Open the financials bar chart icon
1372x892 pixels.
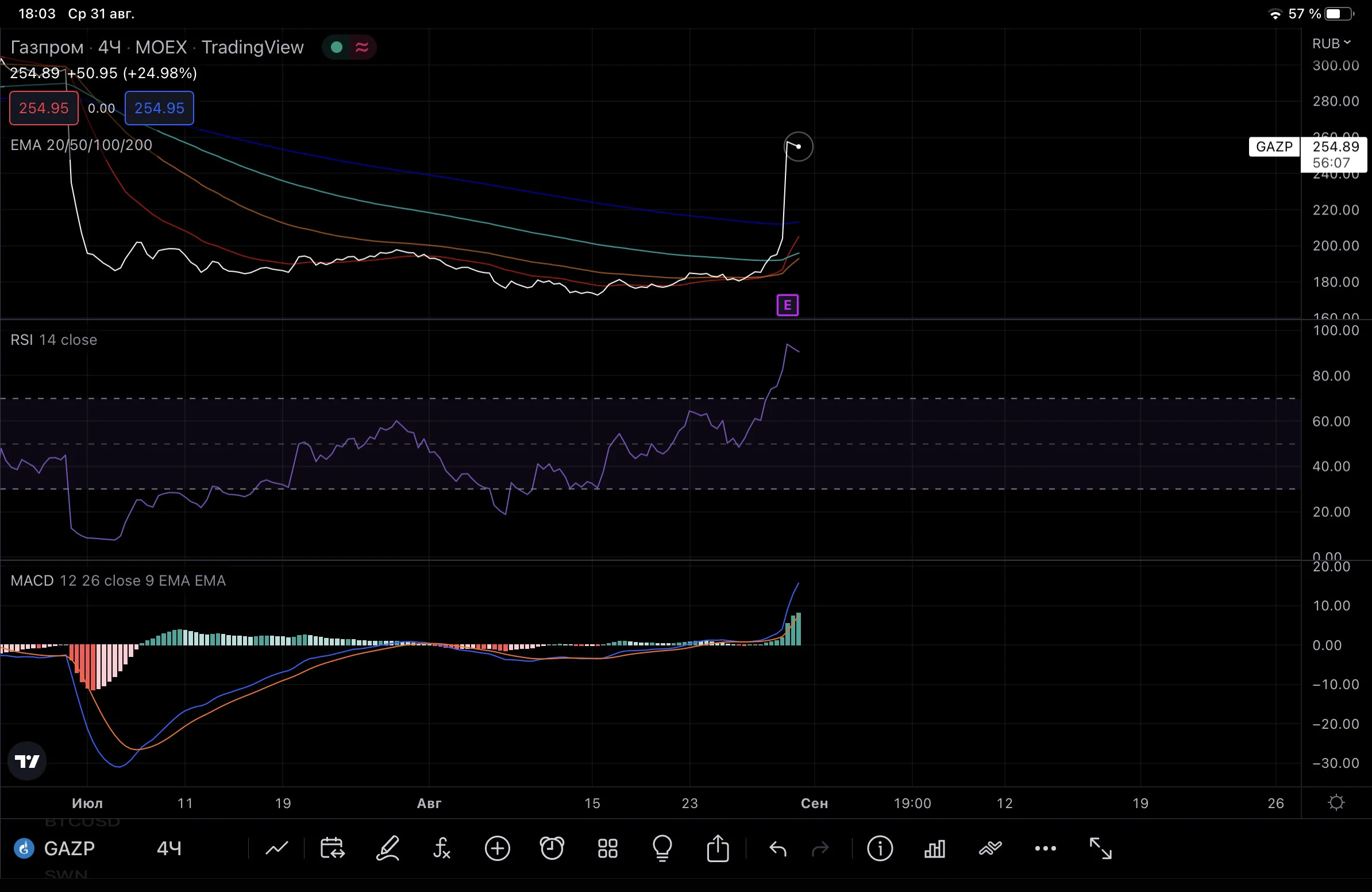tap(934, 848)
